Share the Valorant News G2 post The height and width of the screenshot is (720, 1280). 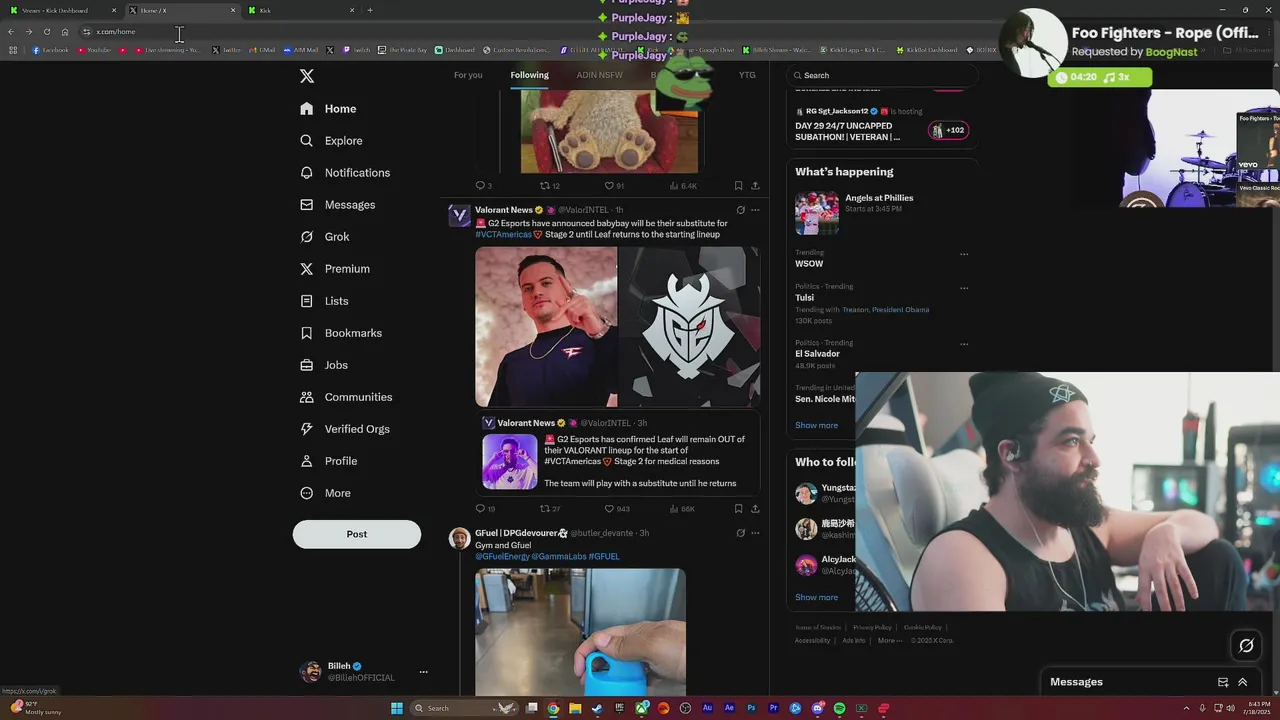tap(755, 509)
